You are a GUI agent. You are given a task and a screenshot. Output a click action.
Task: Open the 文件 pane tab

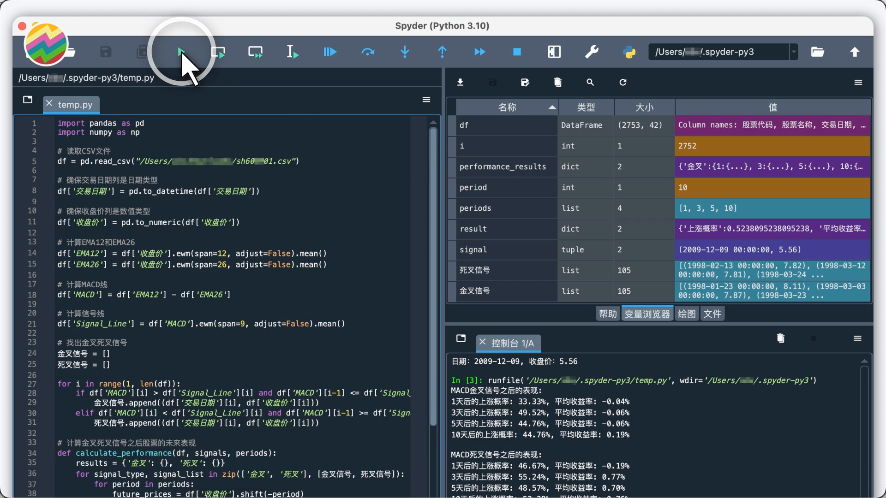[712, 313]
